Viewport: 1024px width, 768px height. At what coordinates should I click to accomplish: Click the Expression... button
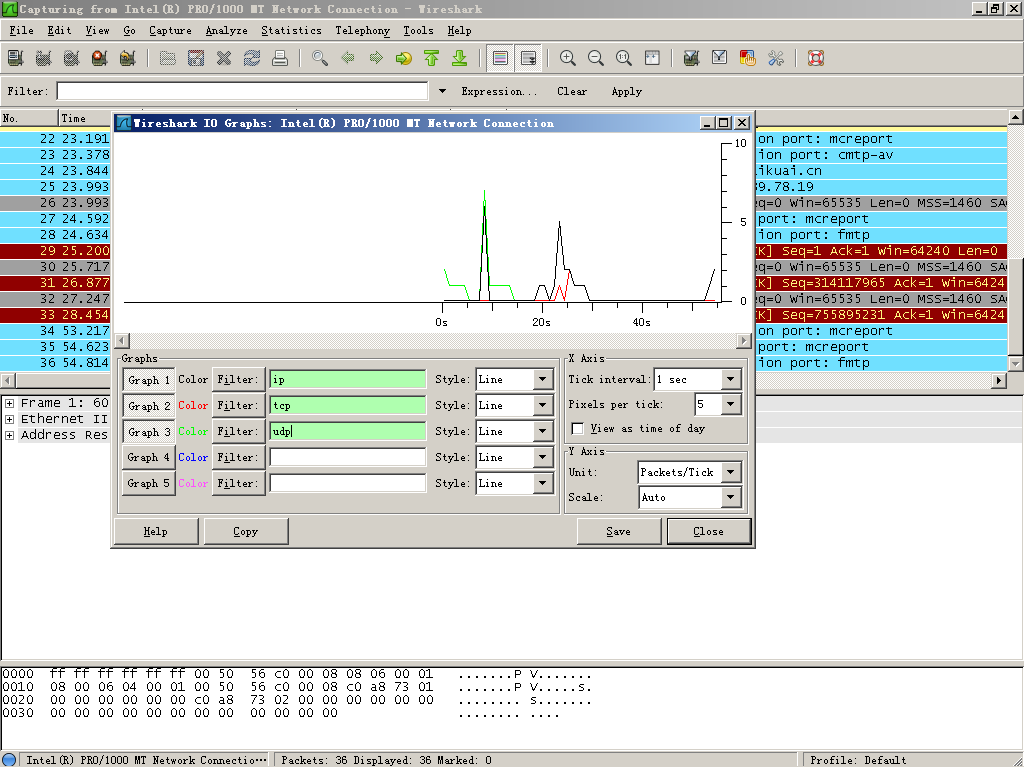[499, 91]
